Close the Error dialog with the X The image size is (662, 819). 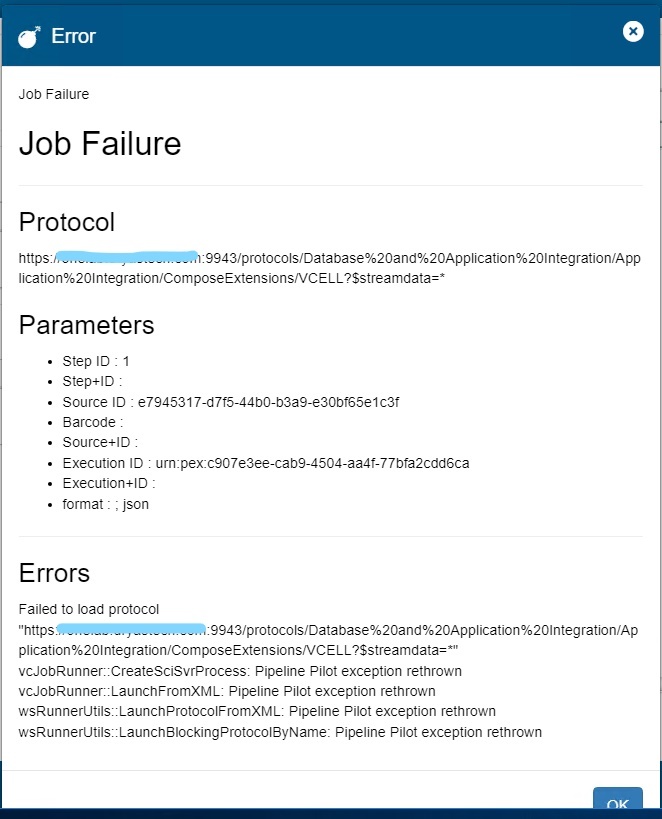pos(633,32)
